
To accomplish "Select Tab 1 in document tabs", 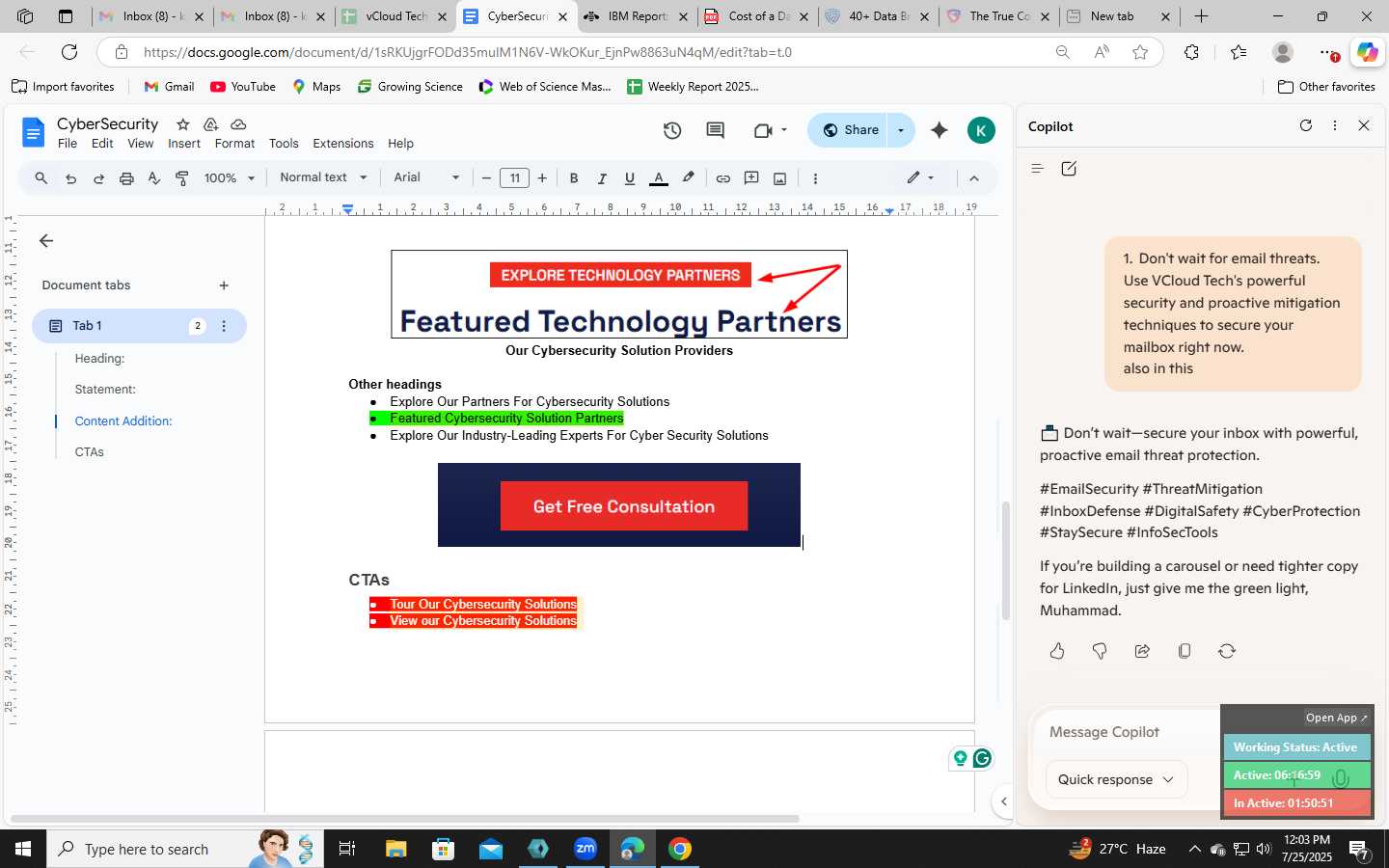I will (x=139, y=326).
